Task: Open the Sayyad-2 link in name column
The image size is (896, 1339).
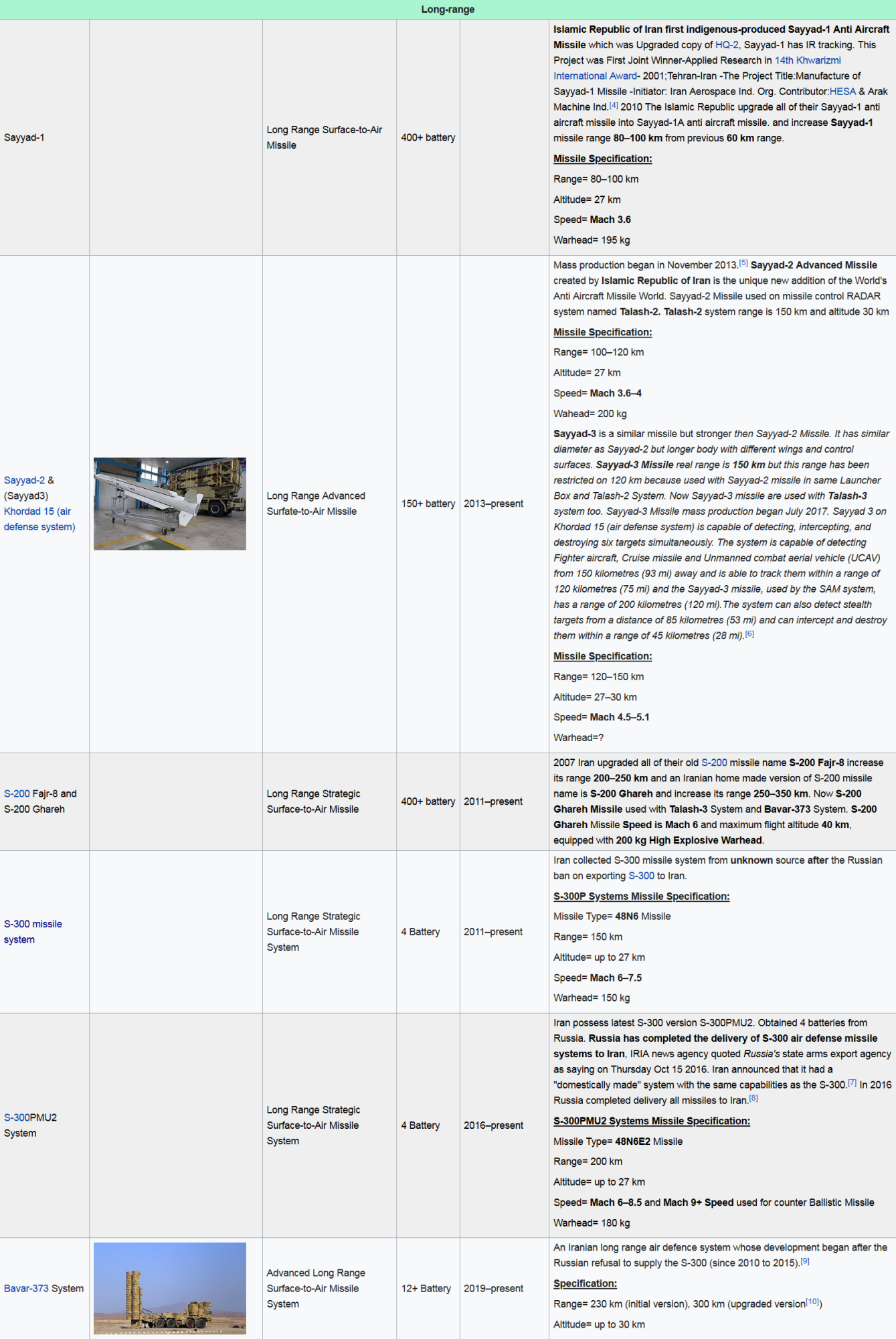Action: 24,480
